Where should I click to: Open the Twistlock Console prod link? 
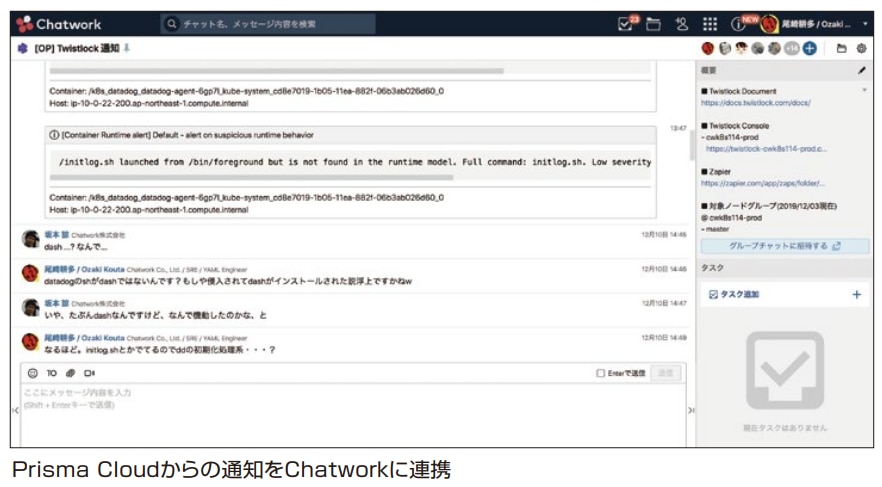tap(766, 149)
